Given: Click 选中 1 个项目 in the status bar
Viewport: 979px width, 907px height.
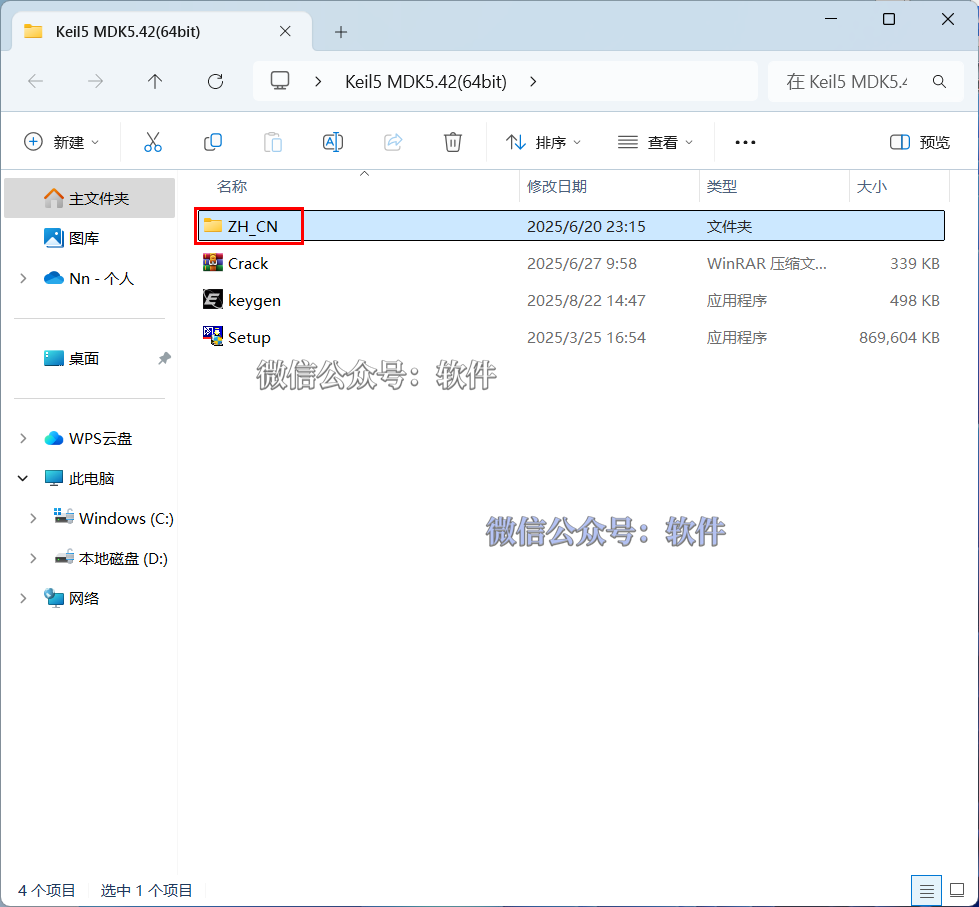Looking at the screenshot, I should pos(146,890).
